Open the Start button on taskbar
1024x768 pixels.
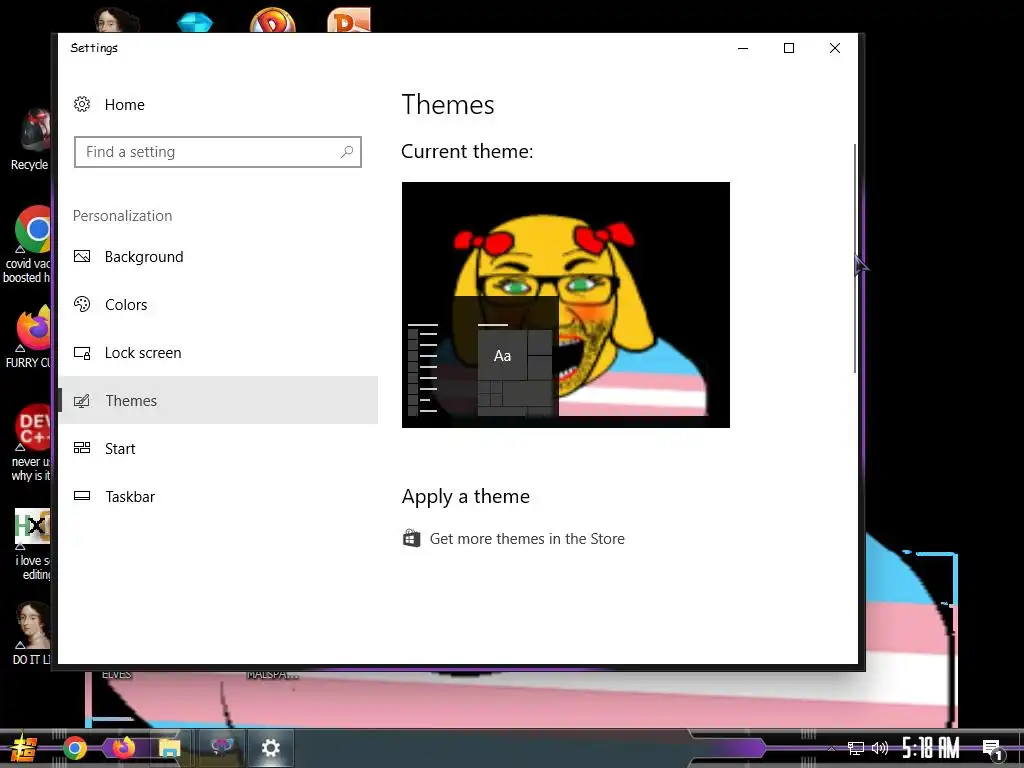click(23, 748)
